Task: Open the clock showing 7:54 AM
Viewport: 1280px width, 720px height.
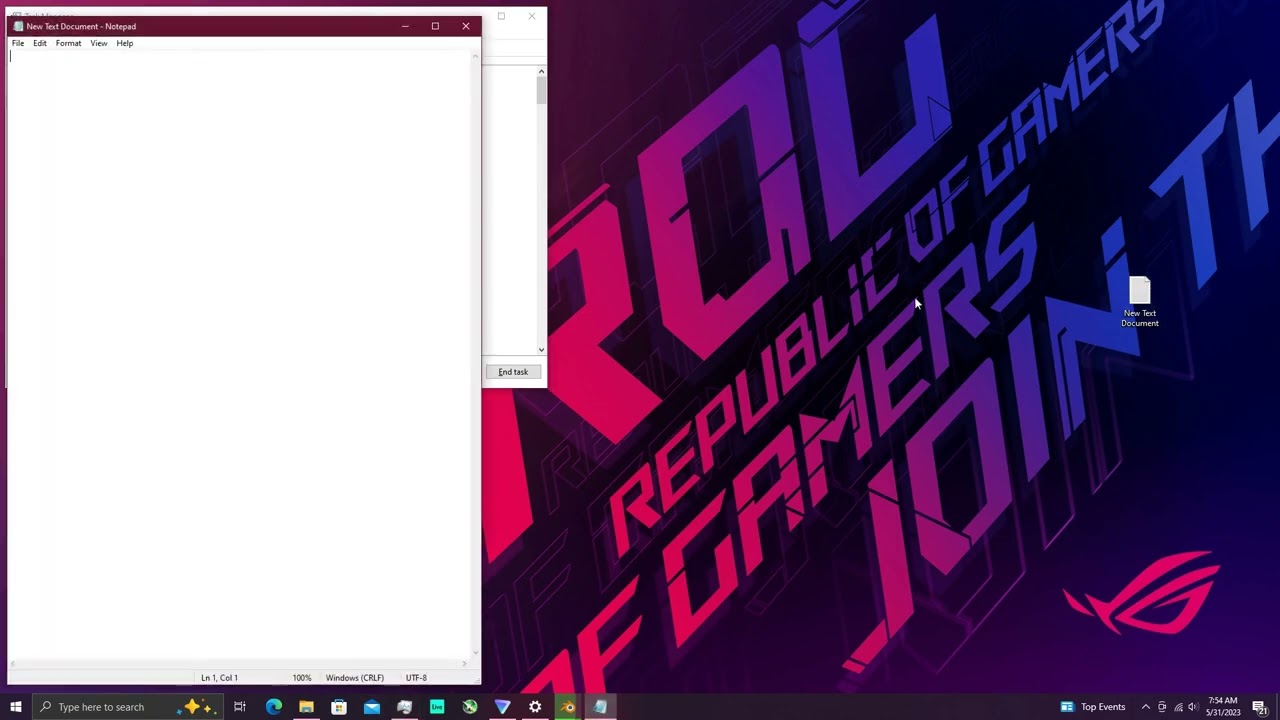Action: tap(1223, 707)
